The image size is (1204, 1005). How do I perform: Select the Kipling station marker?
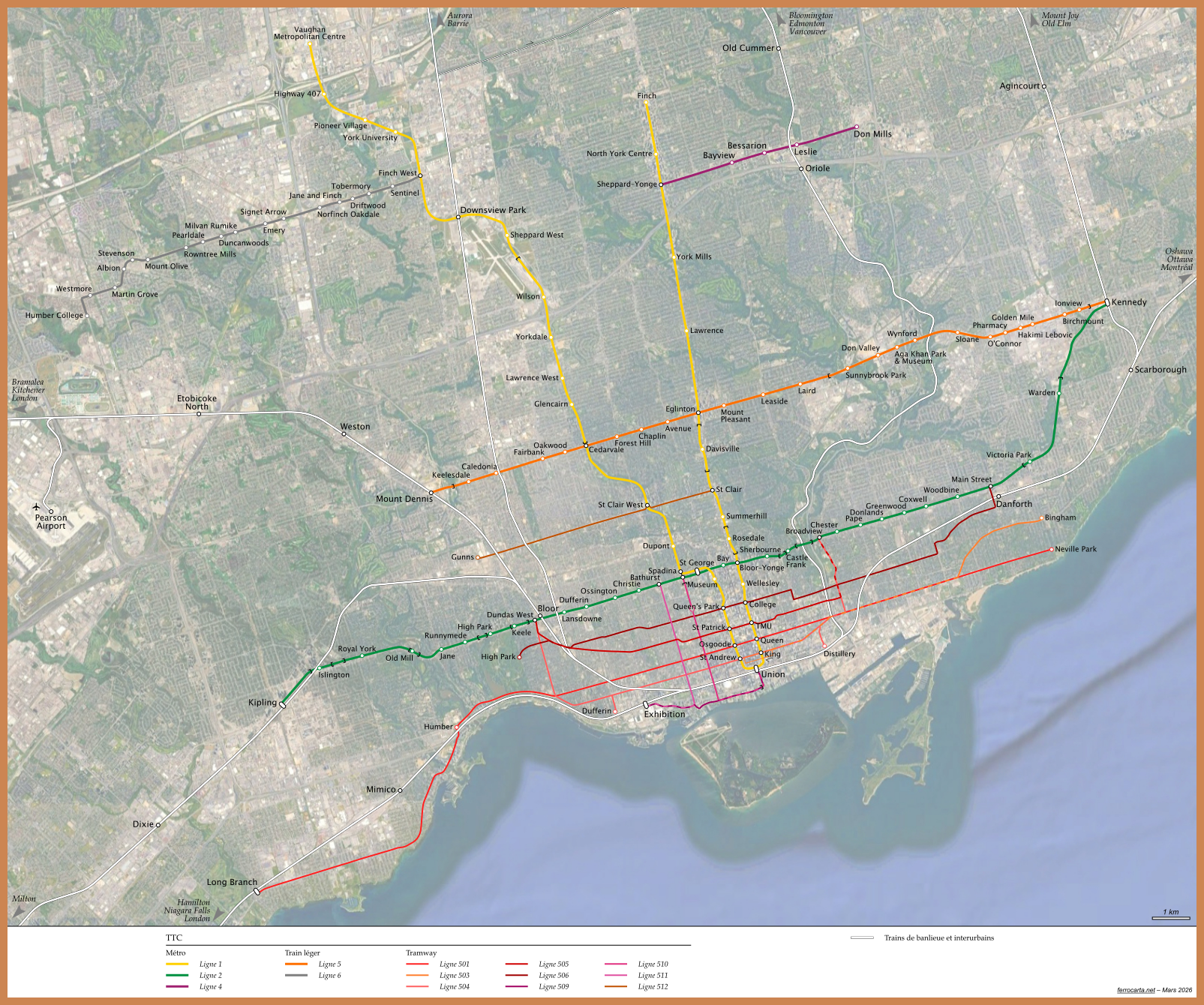click(283, 704)
